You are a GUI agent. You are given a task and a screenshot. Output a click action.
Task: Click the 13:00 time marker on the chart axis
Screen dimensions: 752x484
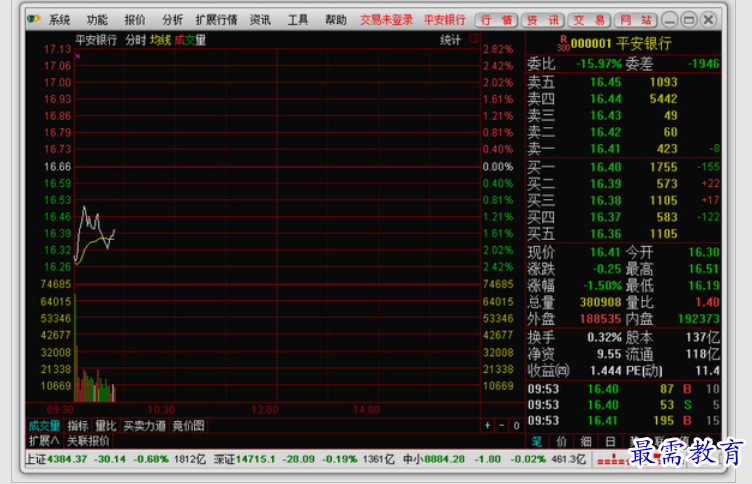coord(265,410)
